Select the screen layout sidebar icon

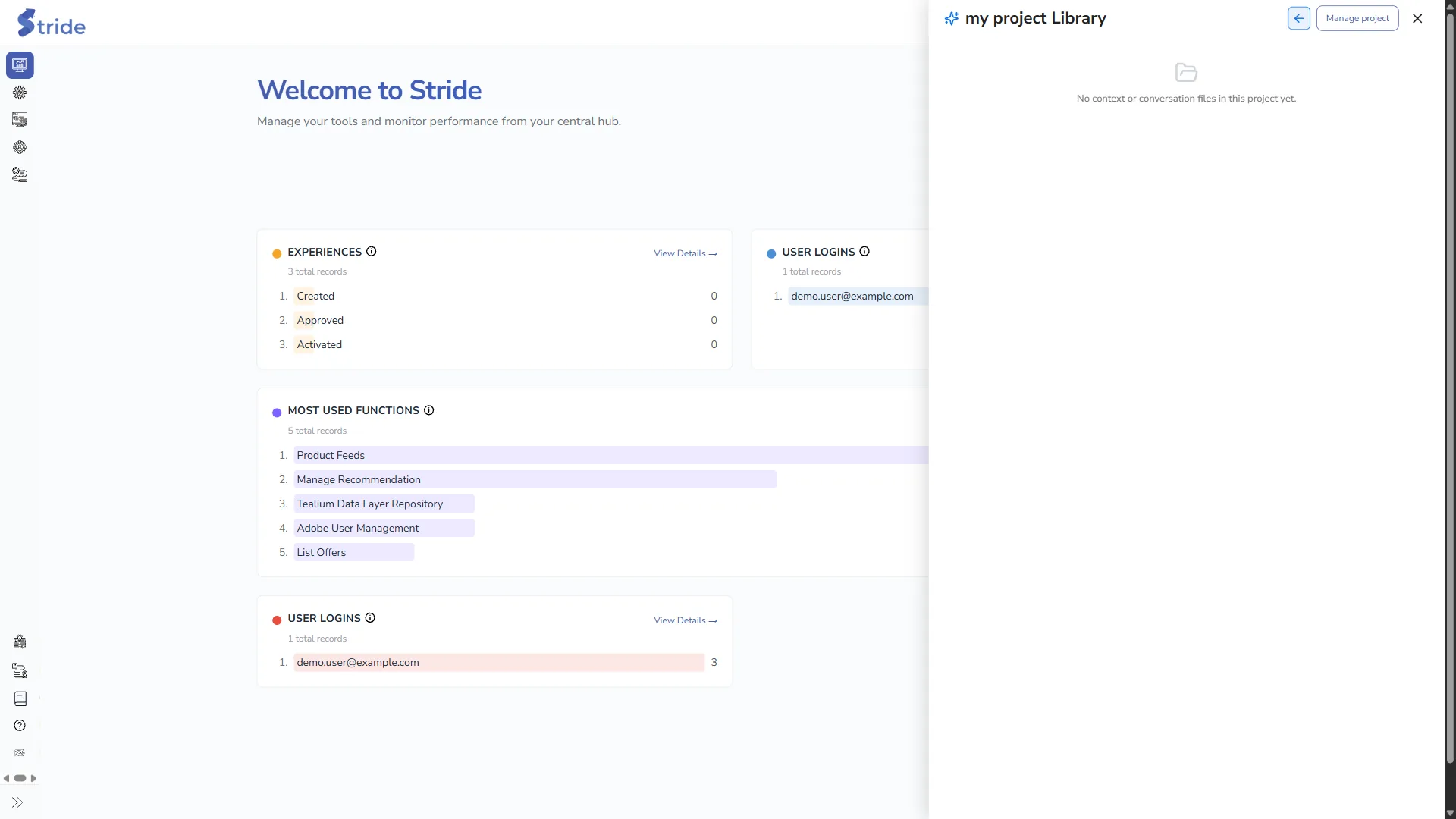pyautogui.click(x=20, y=120)
